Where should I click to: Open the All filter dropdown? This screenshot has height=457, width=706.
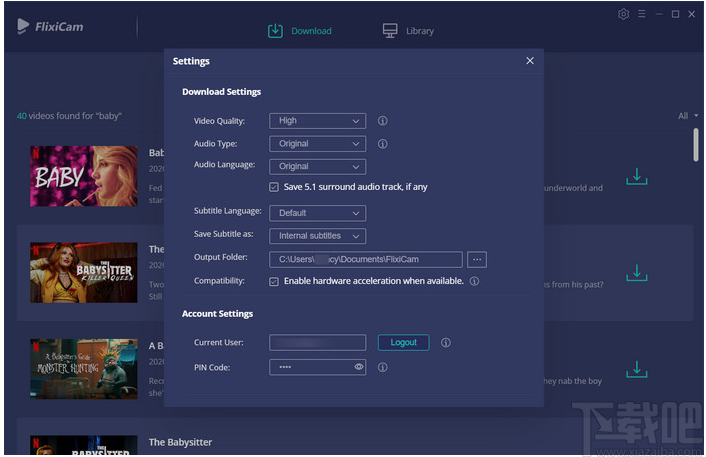tap(688, 116)
